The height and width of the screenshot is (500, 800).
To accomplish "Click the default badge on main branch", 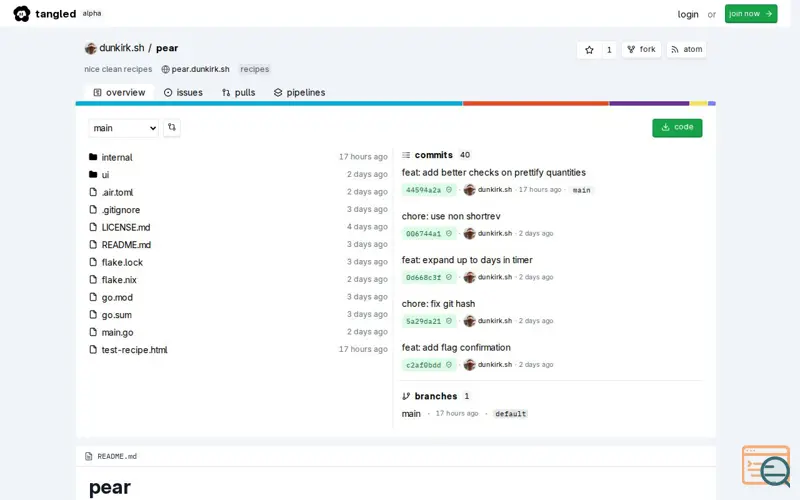I will click(x=510, y=414).
